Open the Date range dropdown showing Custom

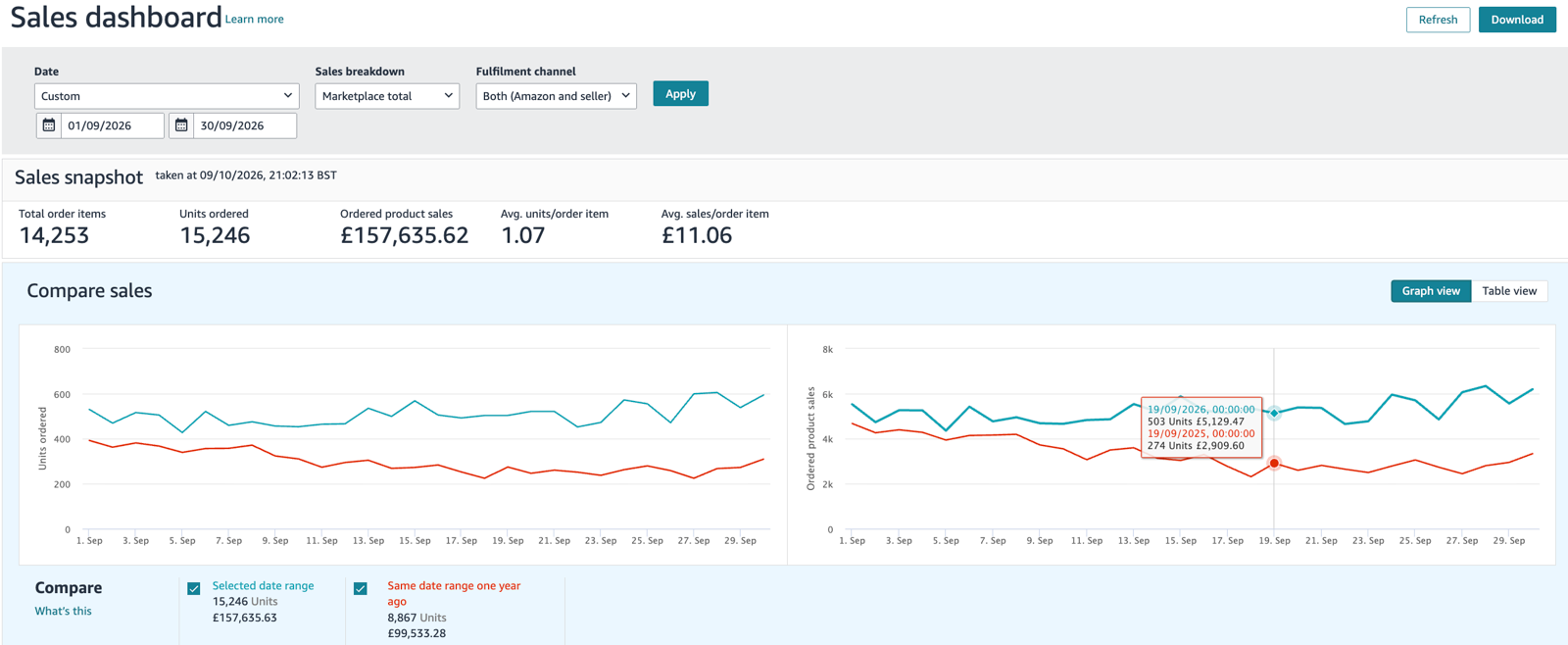click(166, 96)
